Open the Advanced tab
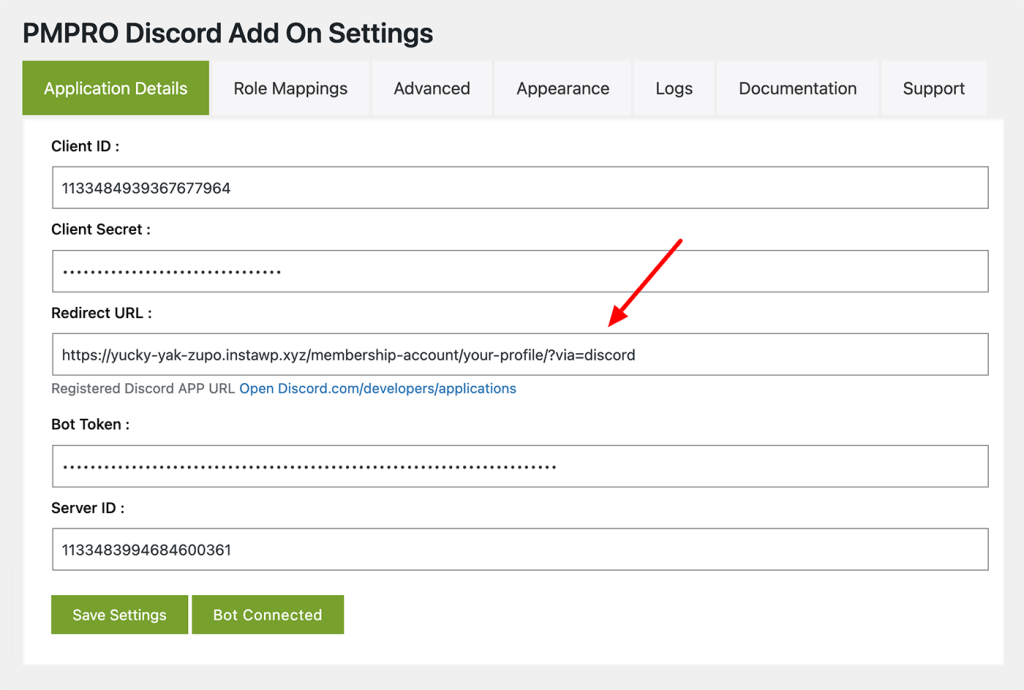Viewport: 1024px width, 690px height. pos(432,88)
